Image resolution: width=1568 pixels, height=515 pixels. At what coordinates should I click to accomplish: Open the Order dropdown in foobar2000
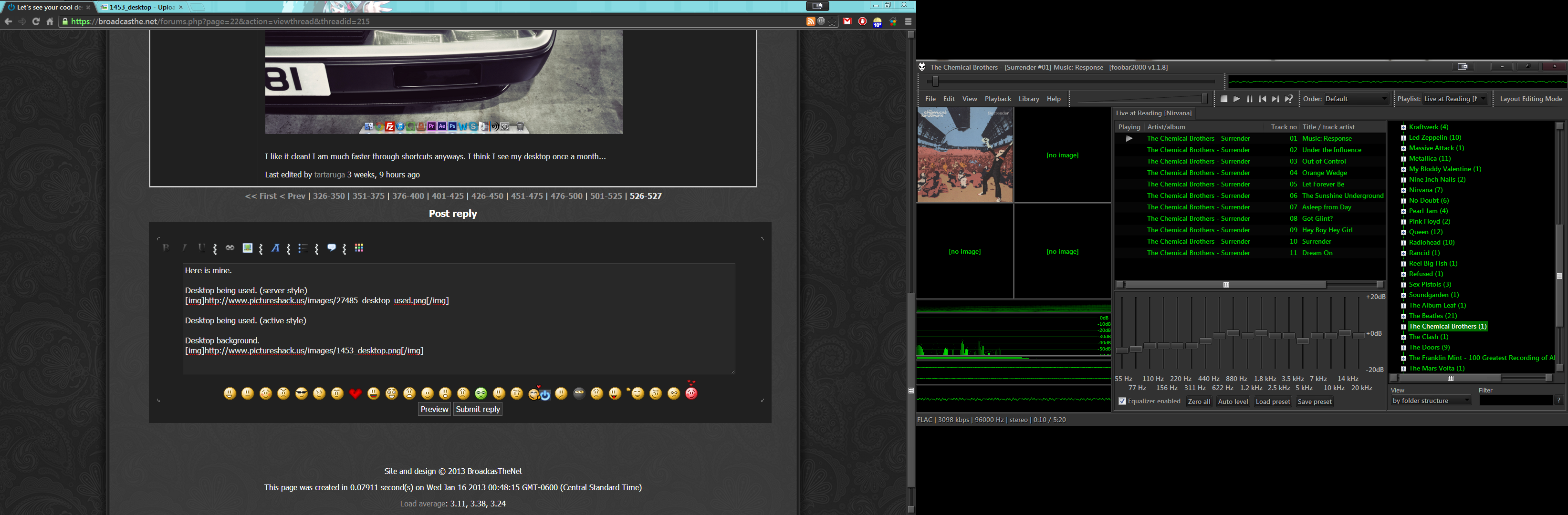click(x=1356, y=99)
